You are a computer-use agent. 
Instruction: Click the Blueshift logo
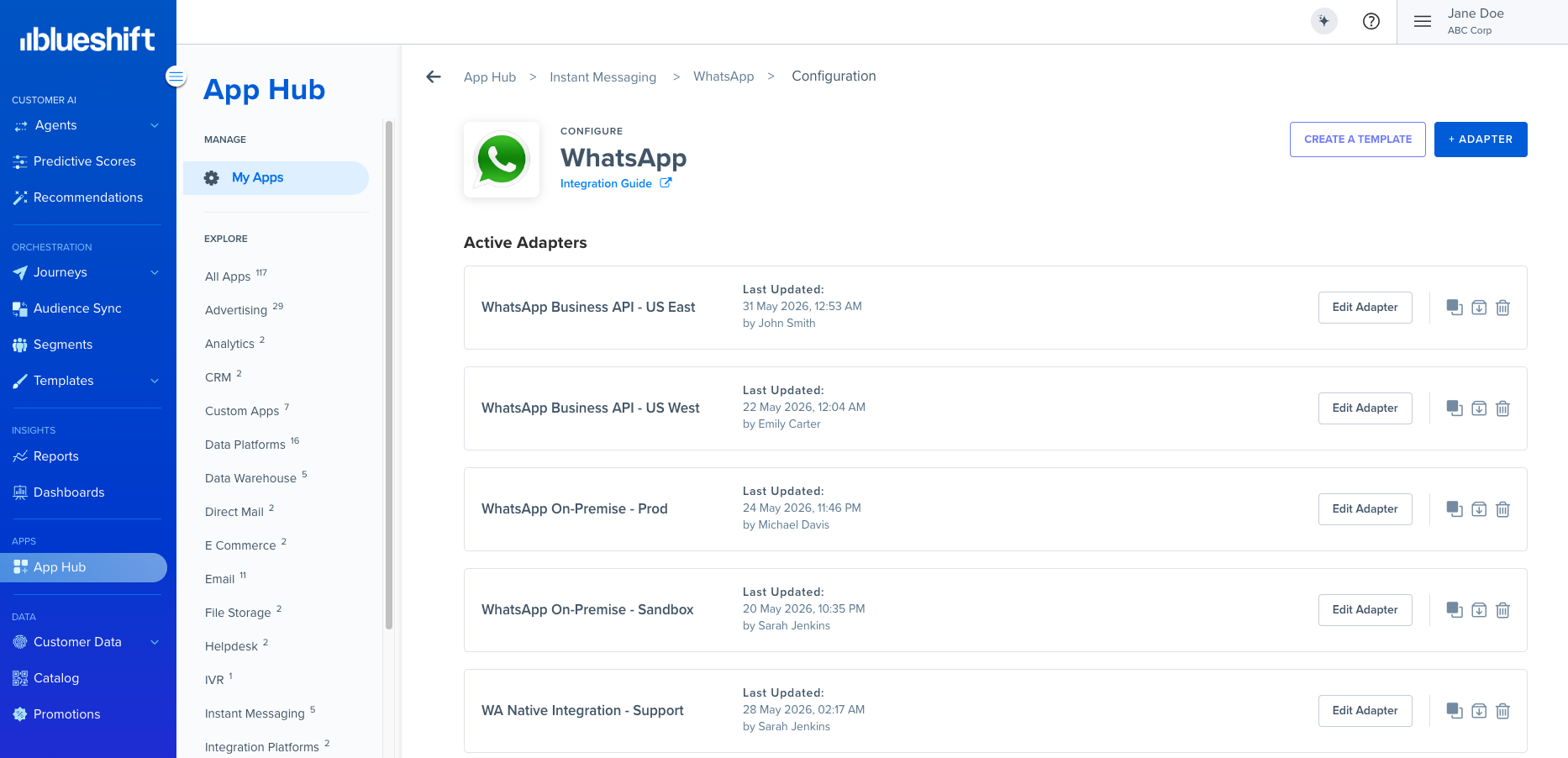click(x=87, y=39)
